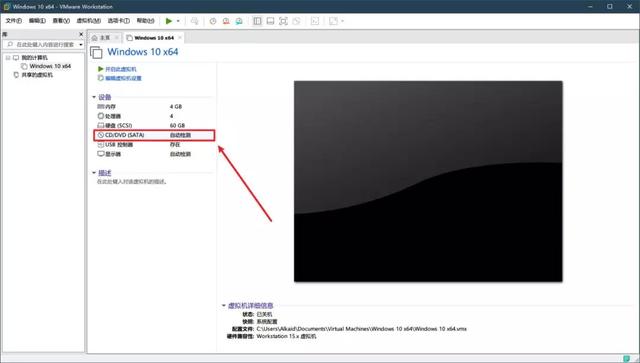The width and height of the screenshot is (640, 363).
Task: Click the USB controller value 存在
Action: 175,145
